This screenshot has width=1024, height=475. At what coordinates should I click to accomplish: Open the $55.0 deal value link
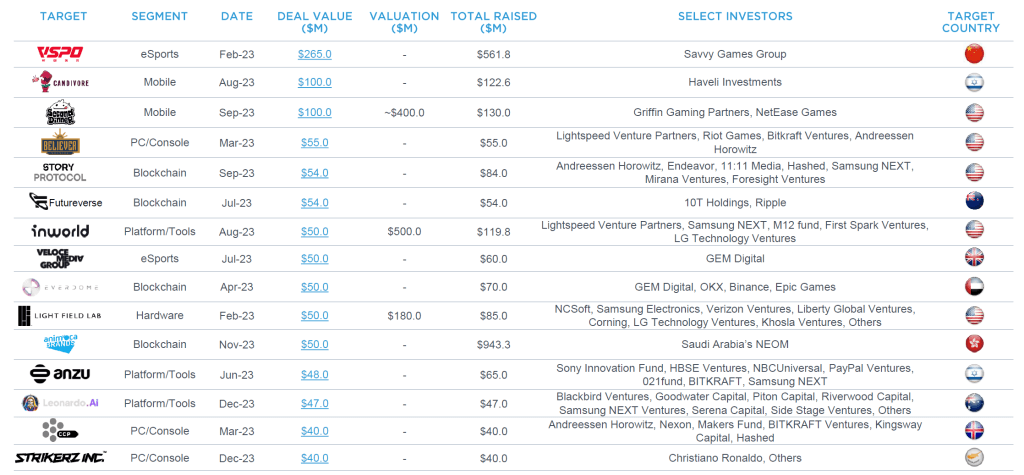315,142
